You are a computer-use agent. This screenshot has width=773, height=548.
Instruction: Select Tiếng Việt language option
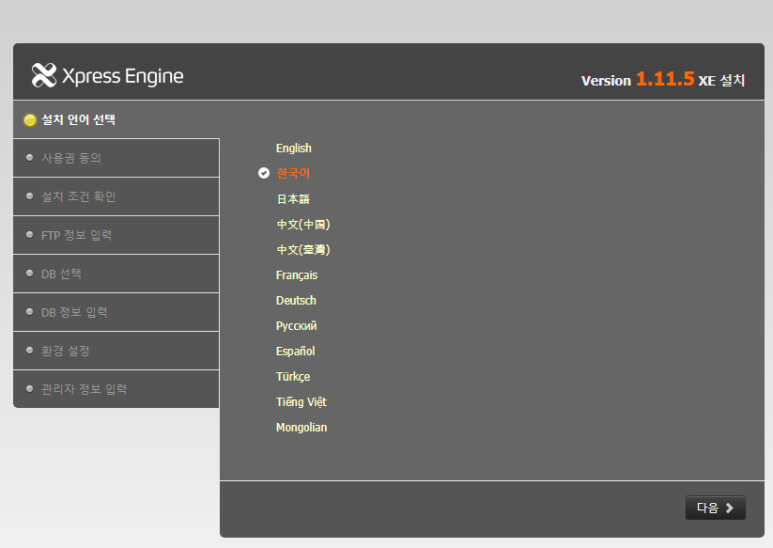tap(301, 402)
